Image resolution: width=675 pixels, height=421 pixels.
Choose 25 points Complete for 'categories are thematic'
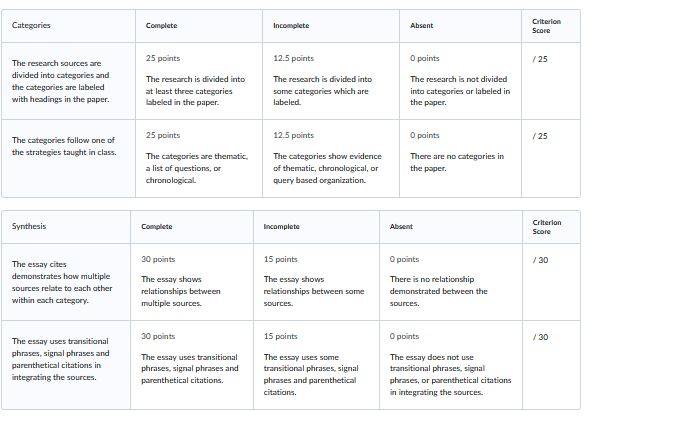pyautogui.click(x=199, y=158)
